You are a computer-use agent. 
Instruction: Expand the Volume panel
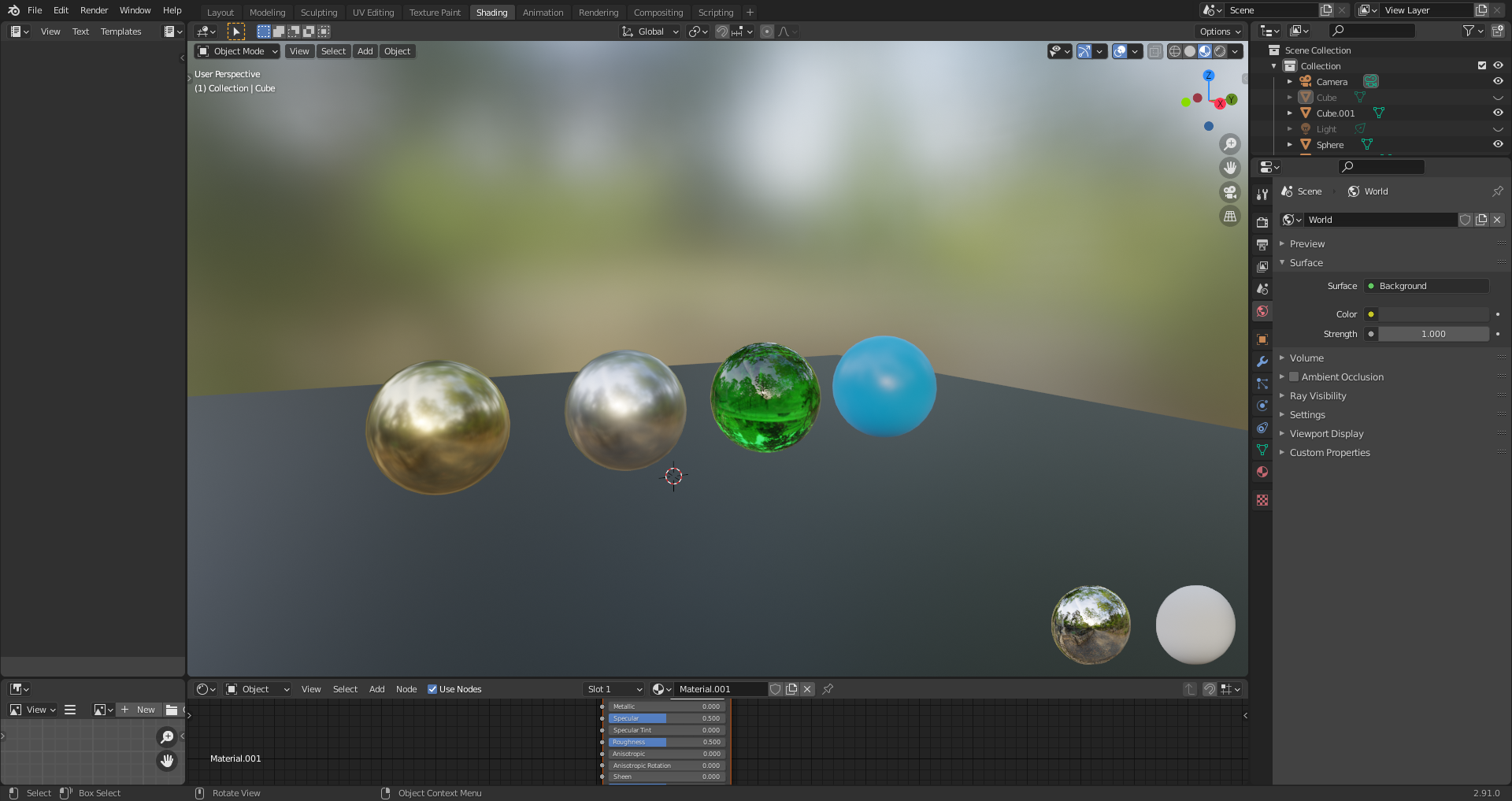click(1306, 358)
